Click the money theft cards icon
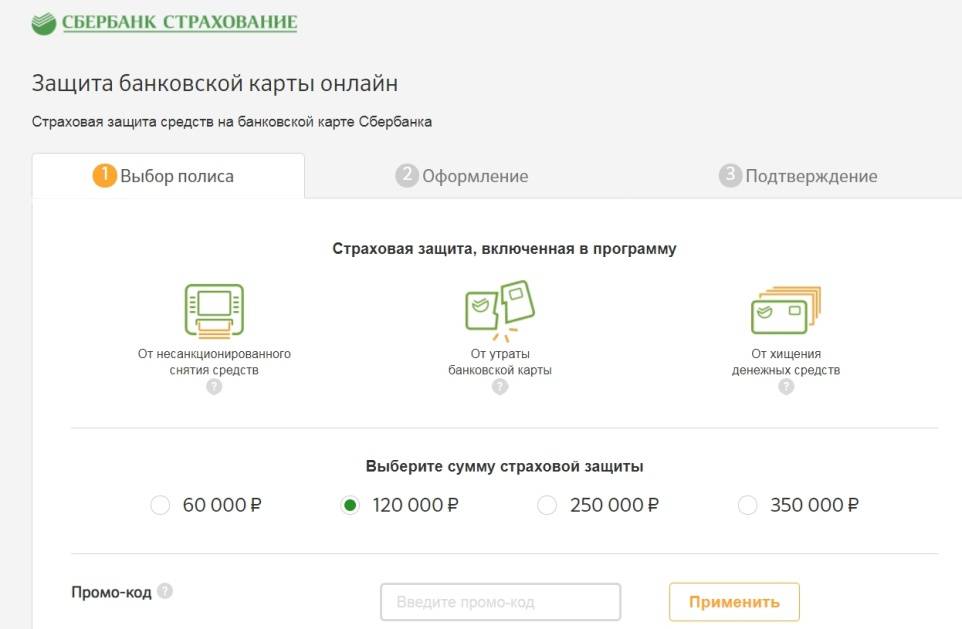 point(785,310)
